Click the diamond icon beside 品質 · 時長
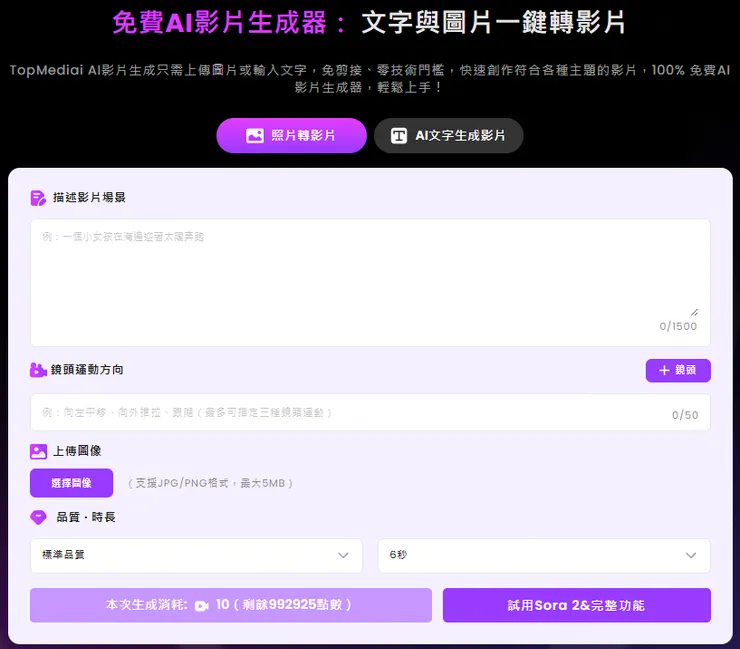The image size is (740, 649). (x=38, y=517)
